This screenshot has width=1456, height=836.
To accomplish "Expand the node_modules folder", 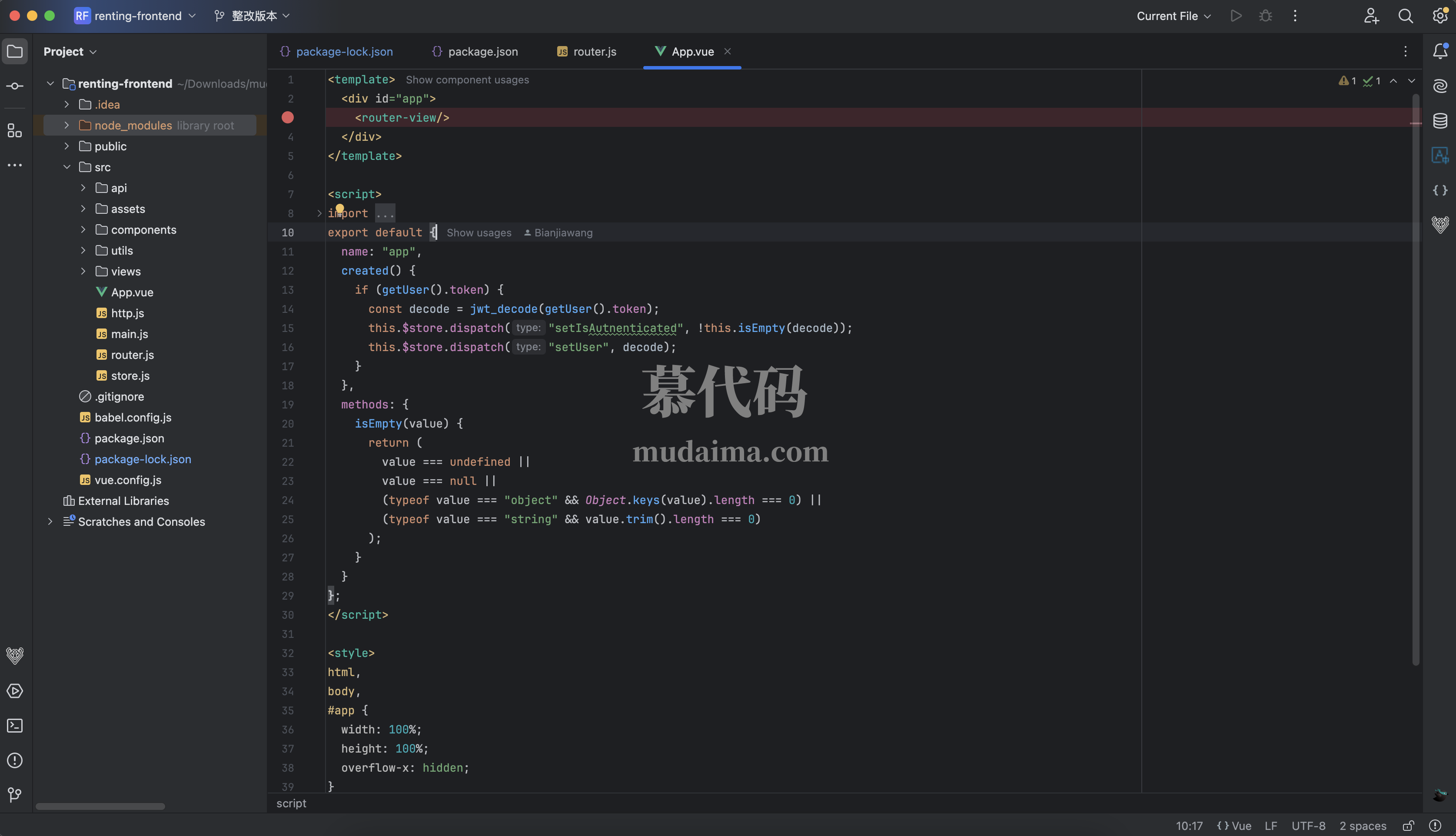I will tap(66, 125).
